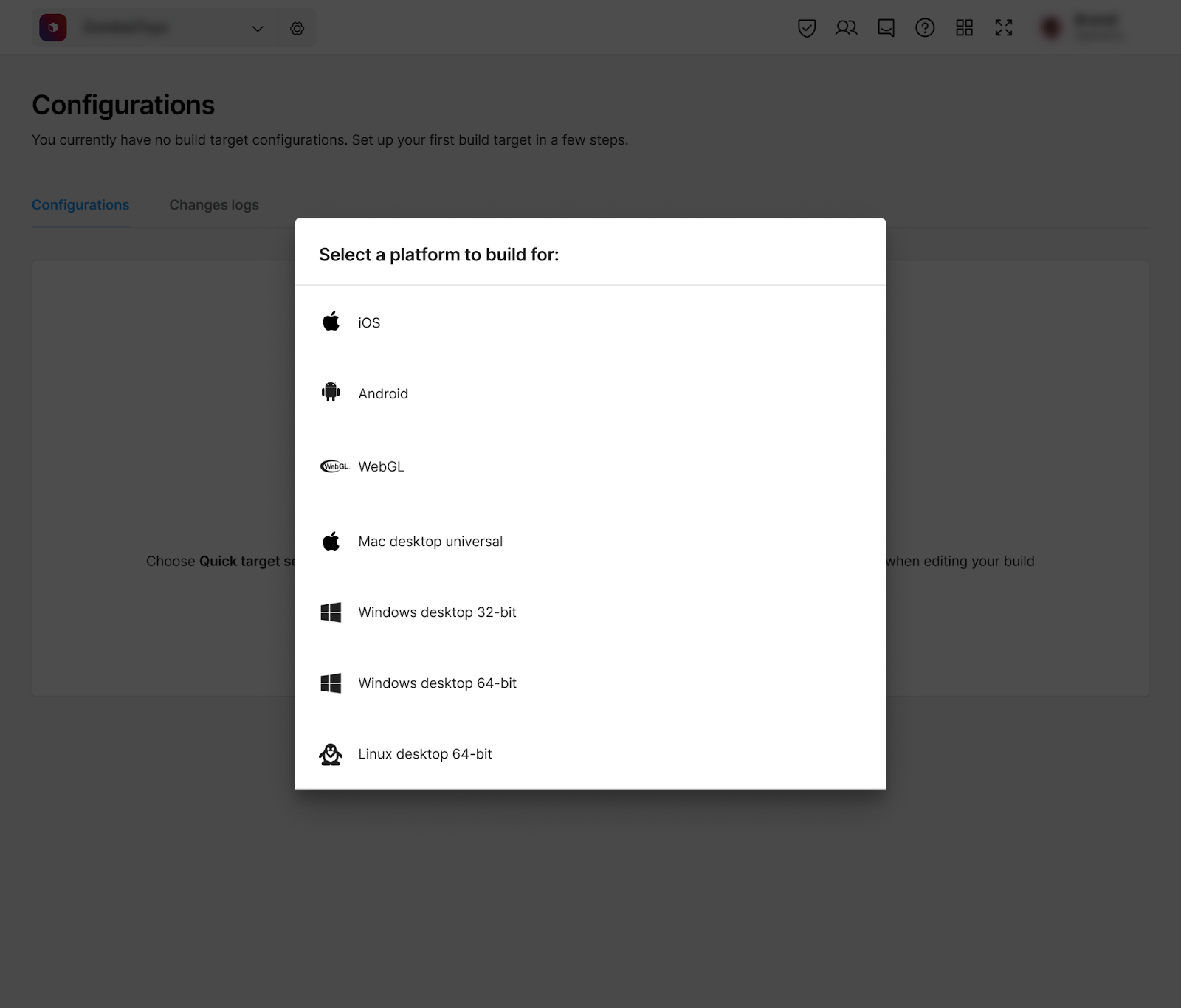Click the Linux penguin icon
The height and width of the screenshot is (1008, 1181).
pyautogui.click(x=331, y=754)
